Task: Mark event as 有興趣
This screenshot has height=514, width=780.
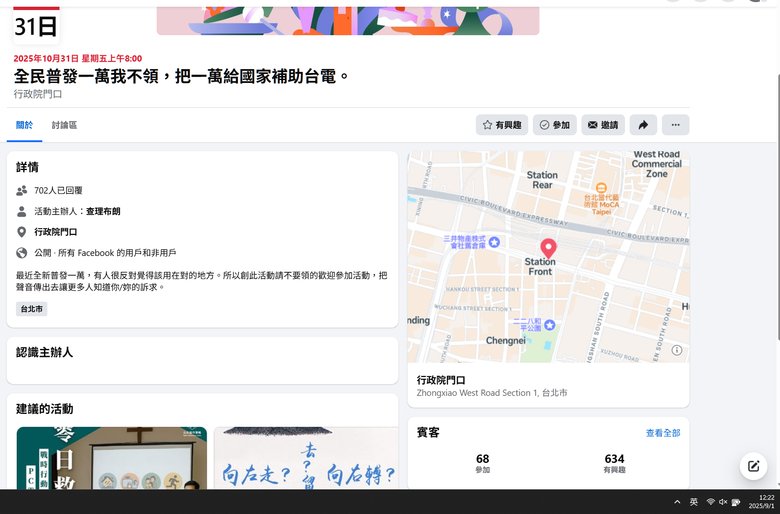Action: pyautogui.click(x=502, y=125)
